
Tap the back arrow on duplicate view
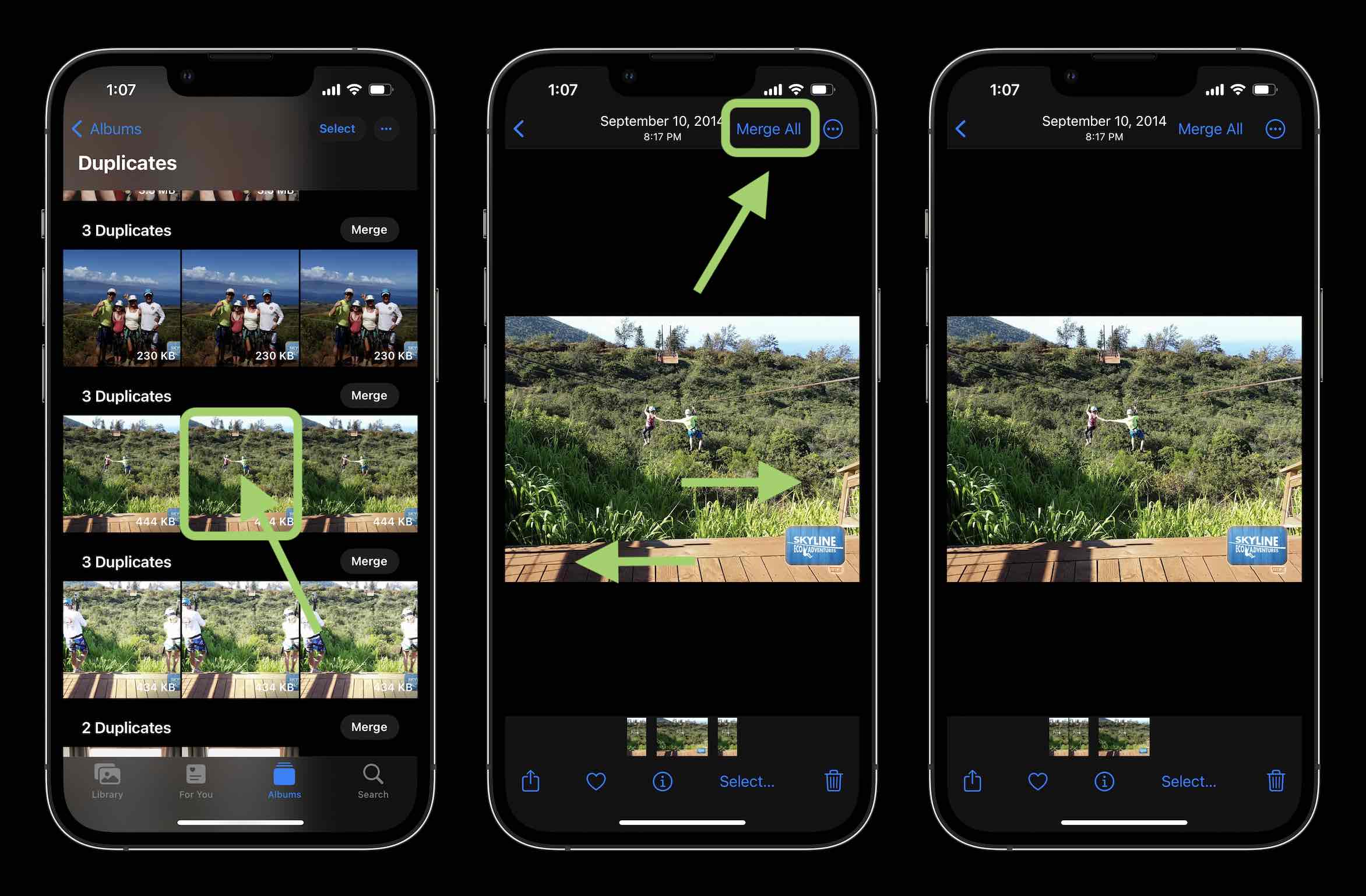pos(521,128)
